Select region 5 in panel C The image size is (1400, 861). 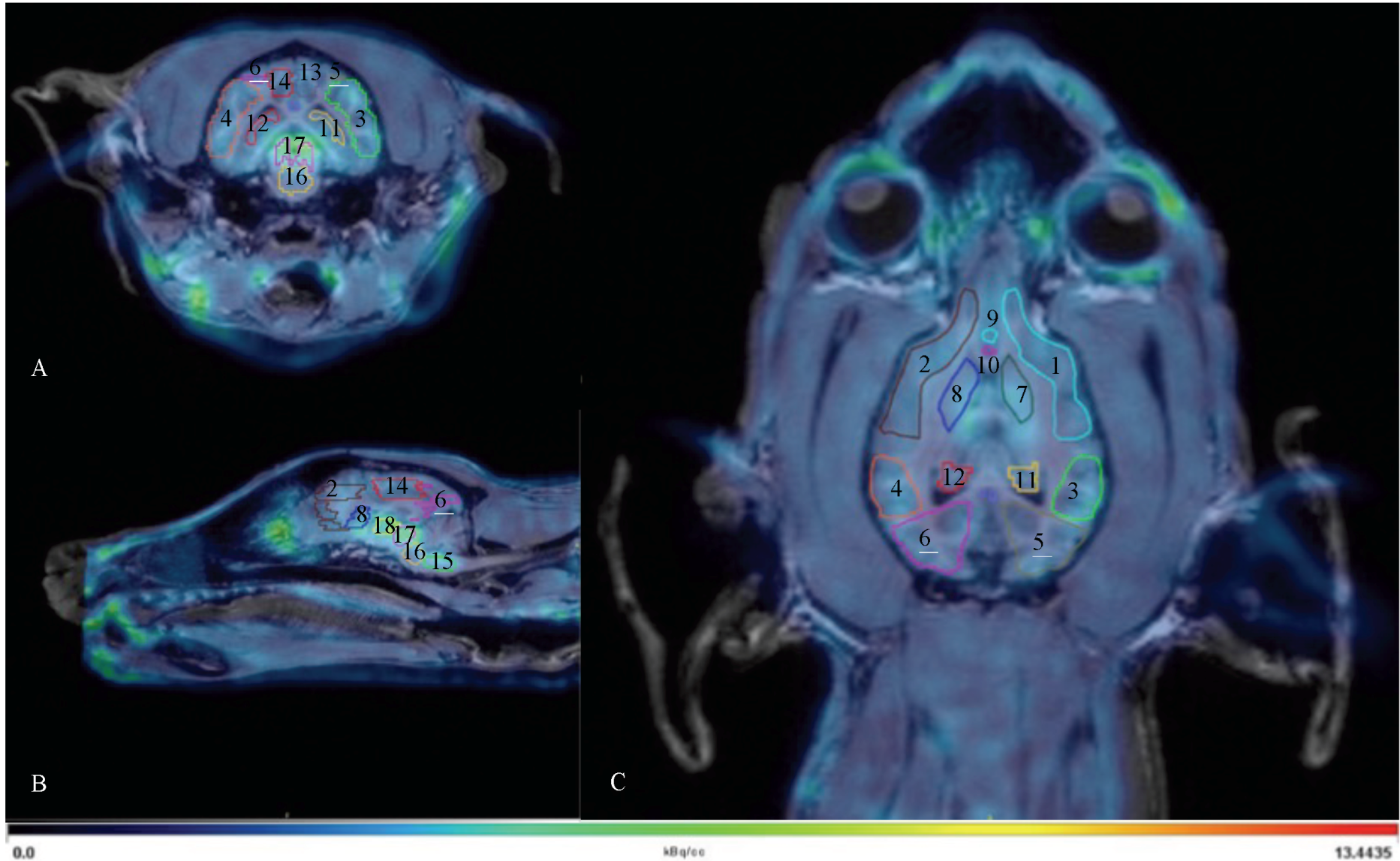click(1039, 542)
